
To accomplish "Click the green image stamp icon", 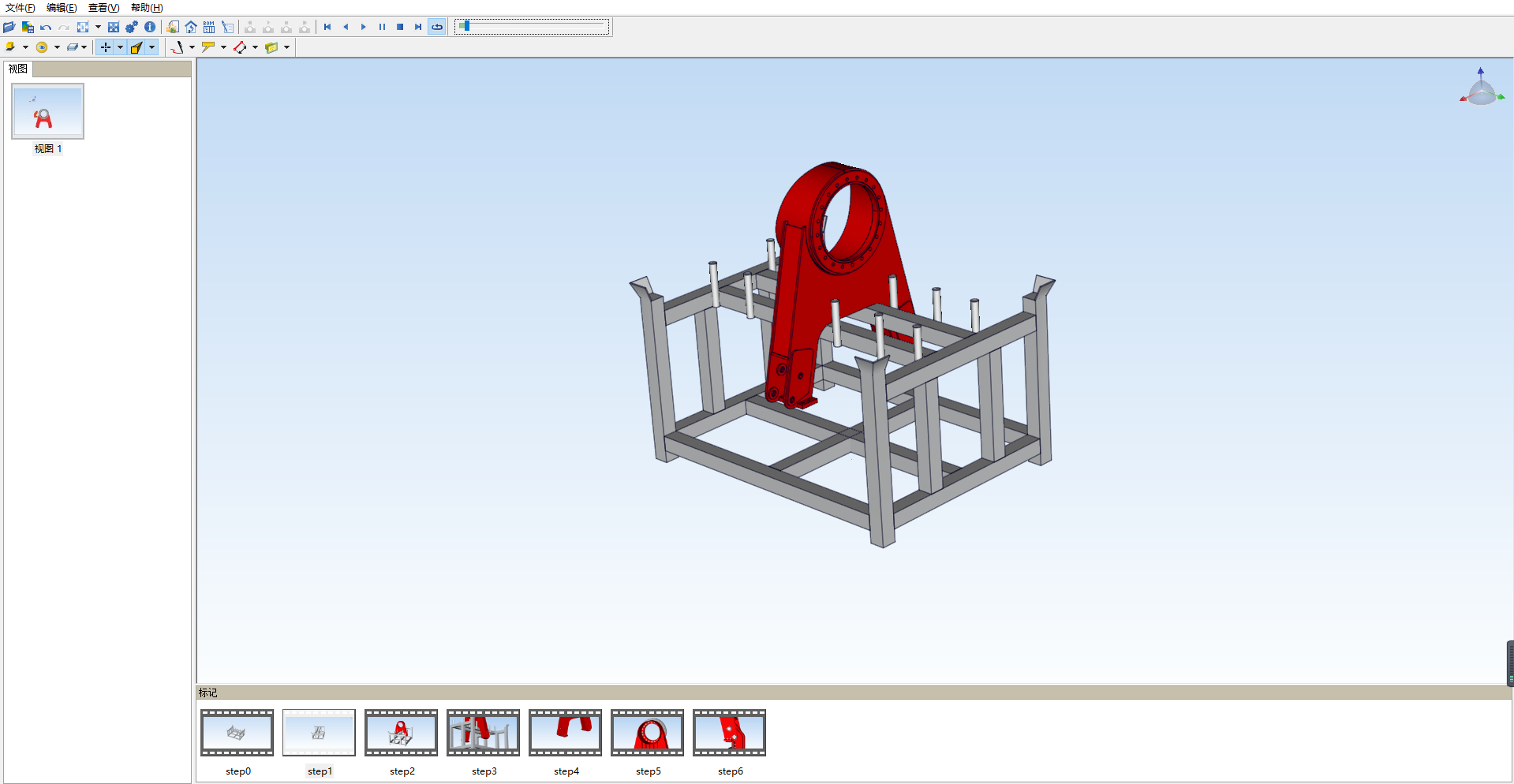I will click(x=271, y=47).
